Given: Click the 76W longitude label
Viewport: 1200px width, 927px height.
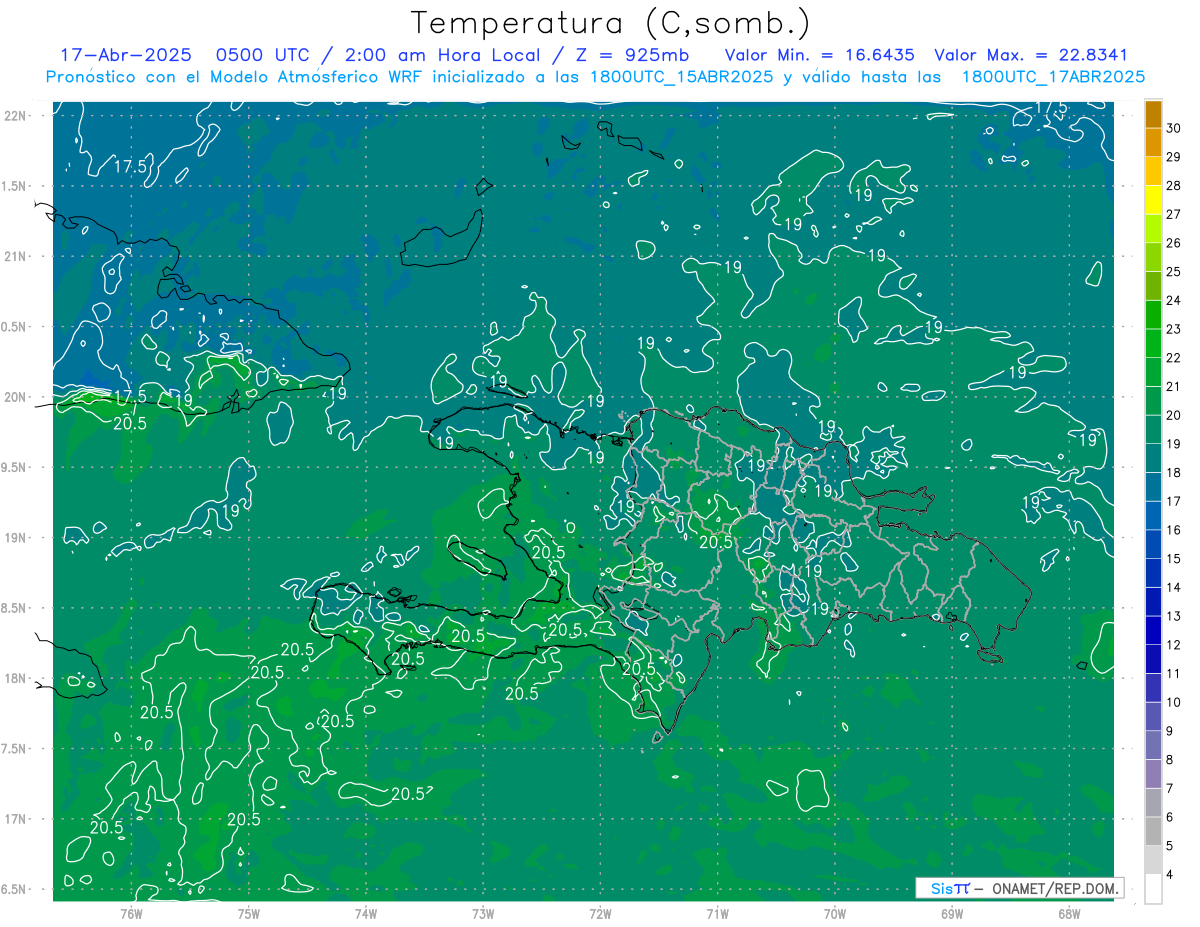Looking at the screenshot, I should (x=131, y=913).
